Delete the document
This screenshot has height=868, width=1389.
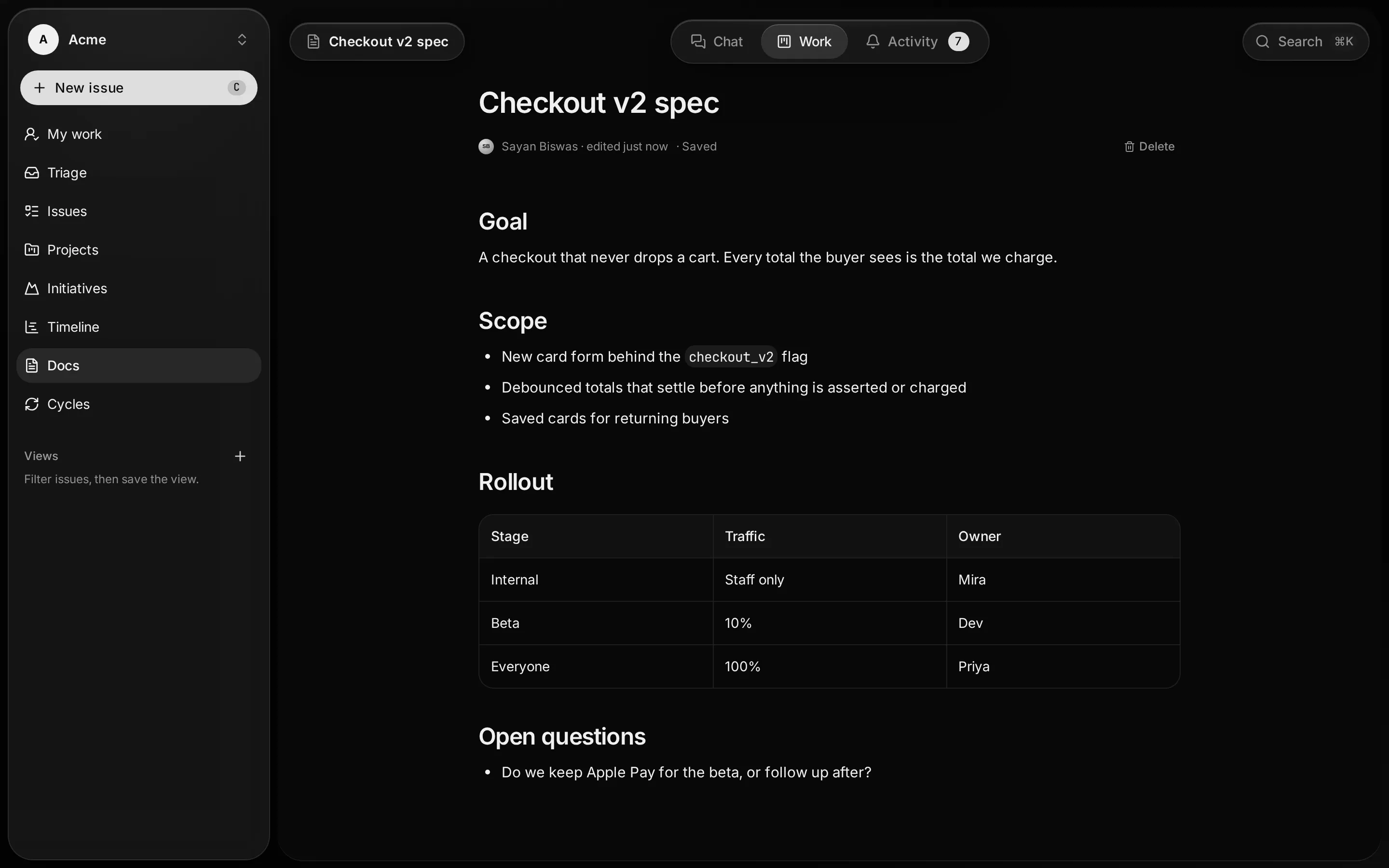tap(1149, 147)
